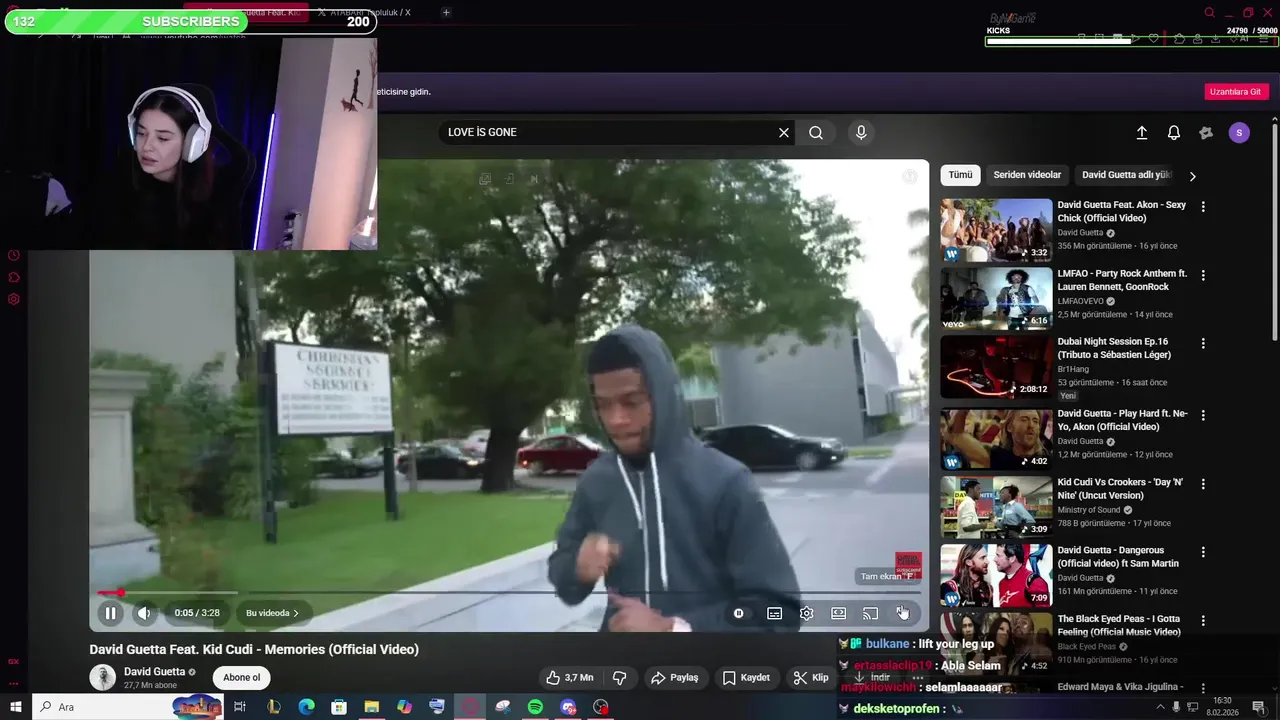Open 'David Guetta' channel name link

[154, 672]
